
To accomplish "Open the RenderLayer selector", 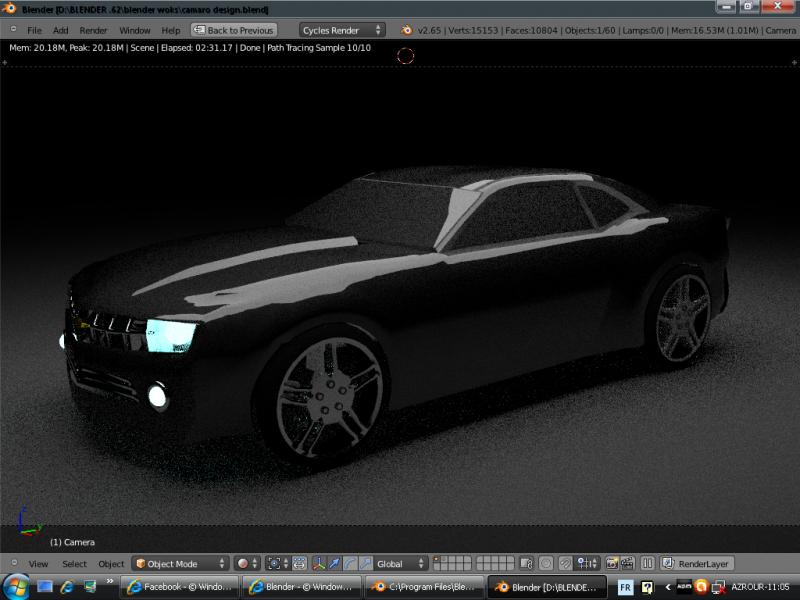I will pyautogui.click(x=697, y=563).
